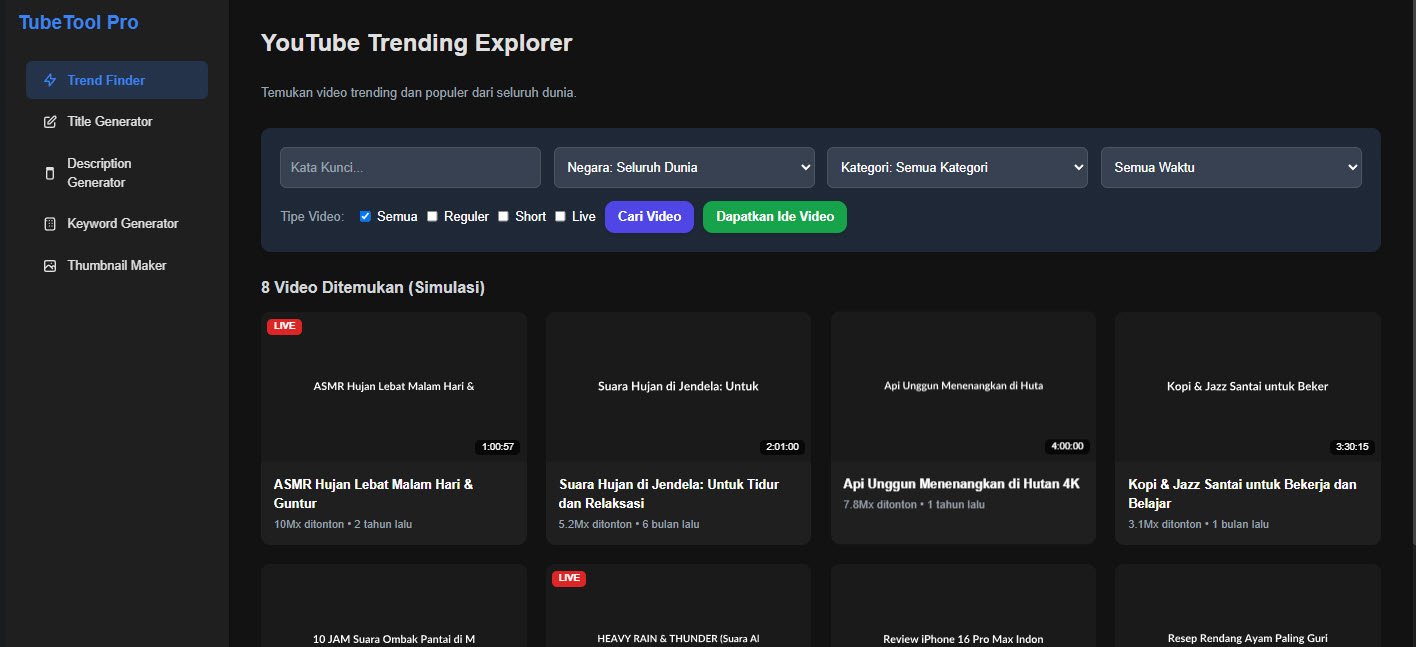The height and width of the screenshot is (647, 1416).
Task: Click the Description Generator clipboard icon
Action: click(50, 173)
